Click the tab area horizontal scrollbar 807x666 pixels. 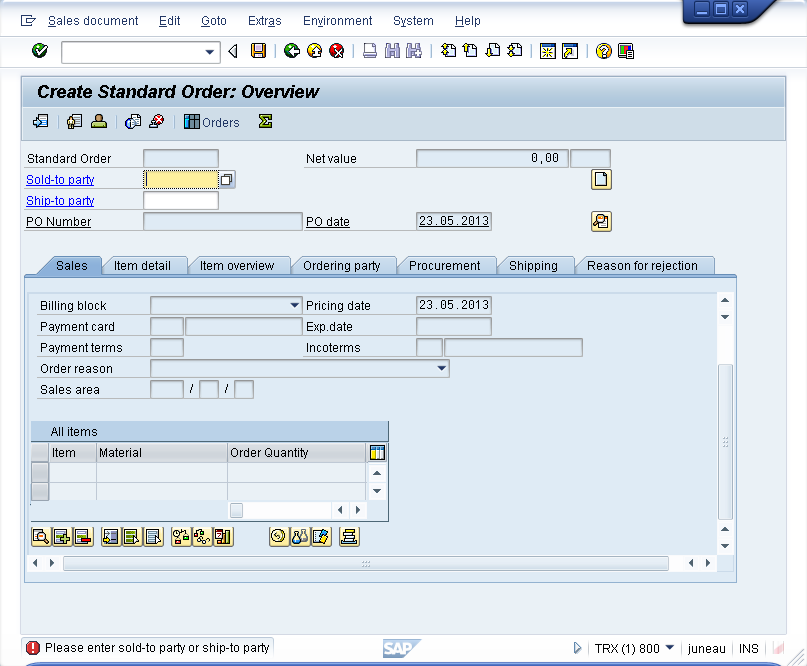(366, 564)
